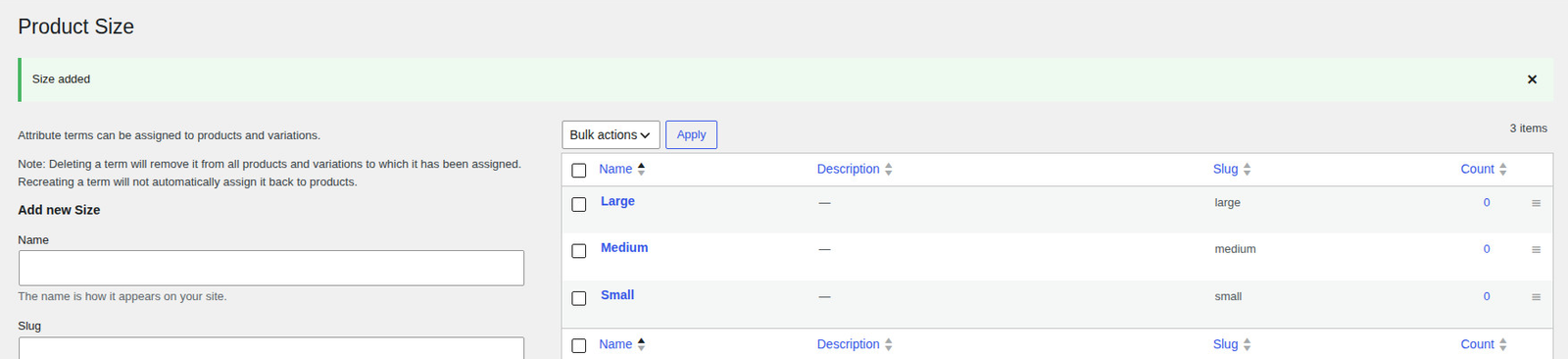Click the count value for Medium

point(1487,249)
